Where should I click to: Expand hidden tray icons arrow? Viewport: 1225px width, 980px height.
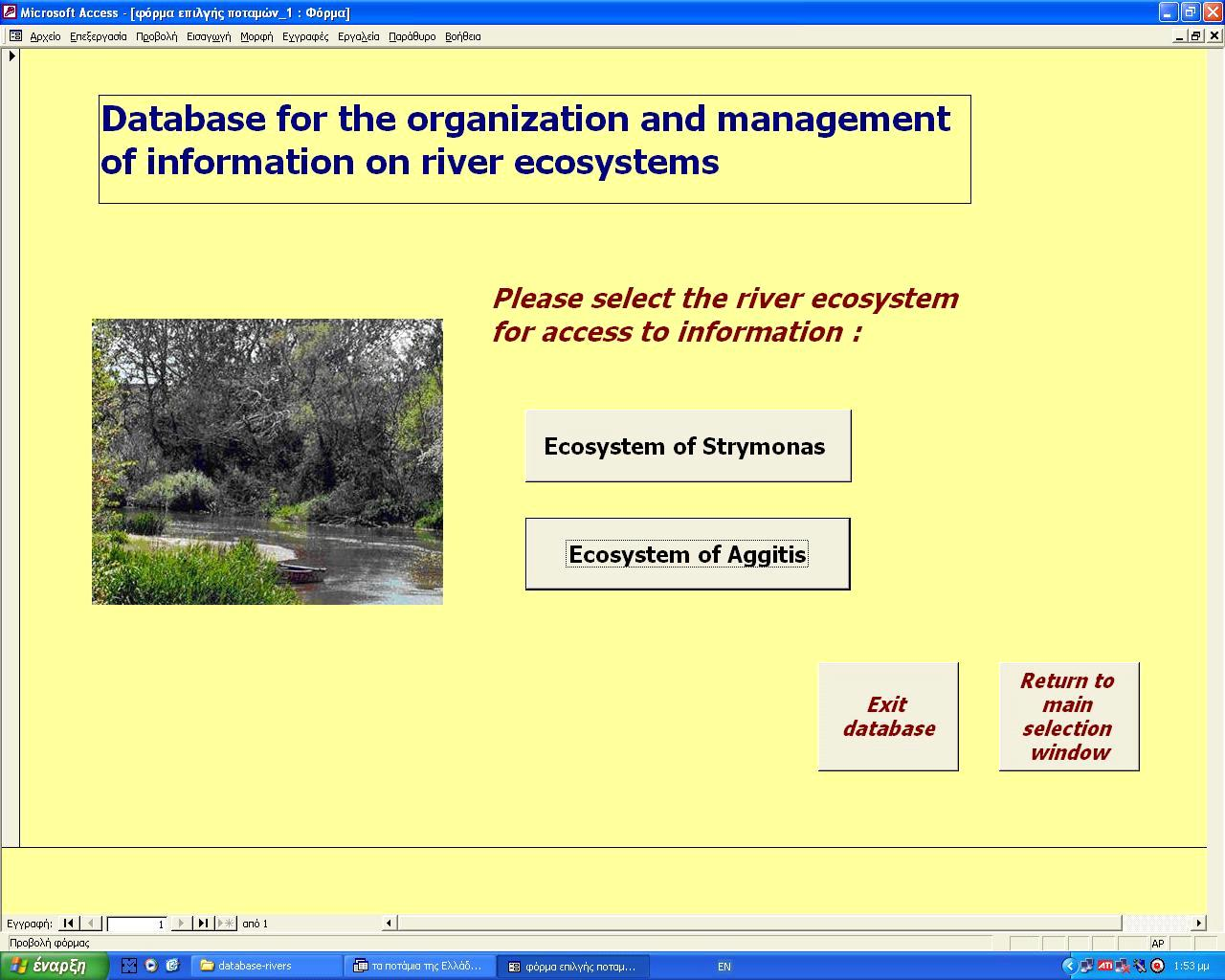tap(1070, 966)
